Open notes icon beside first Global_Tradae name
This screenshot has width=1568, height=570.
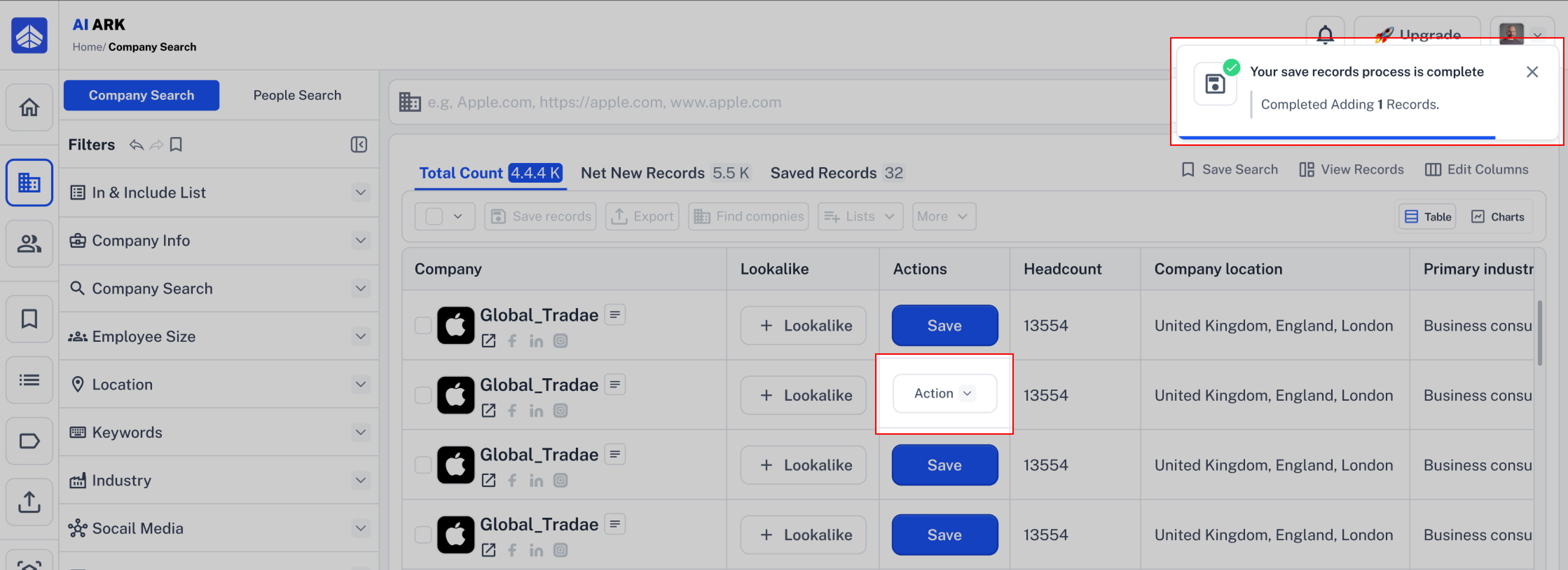pyautogui.click(x=615, y=315)
